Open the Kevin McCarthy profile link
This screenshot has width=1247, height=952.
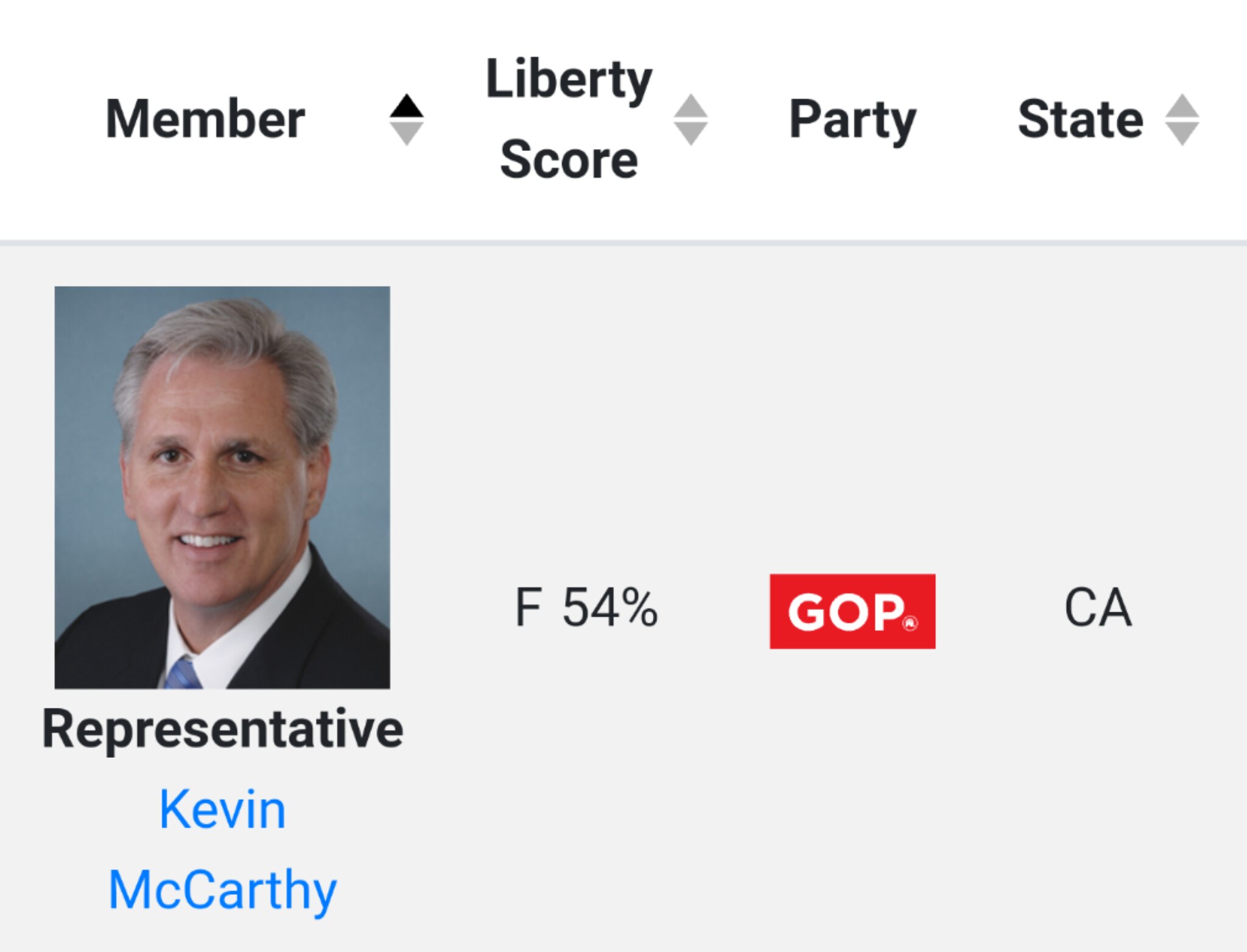222,810
